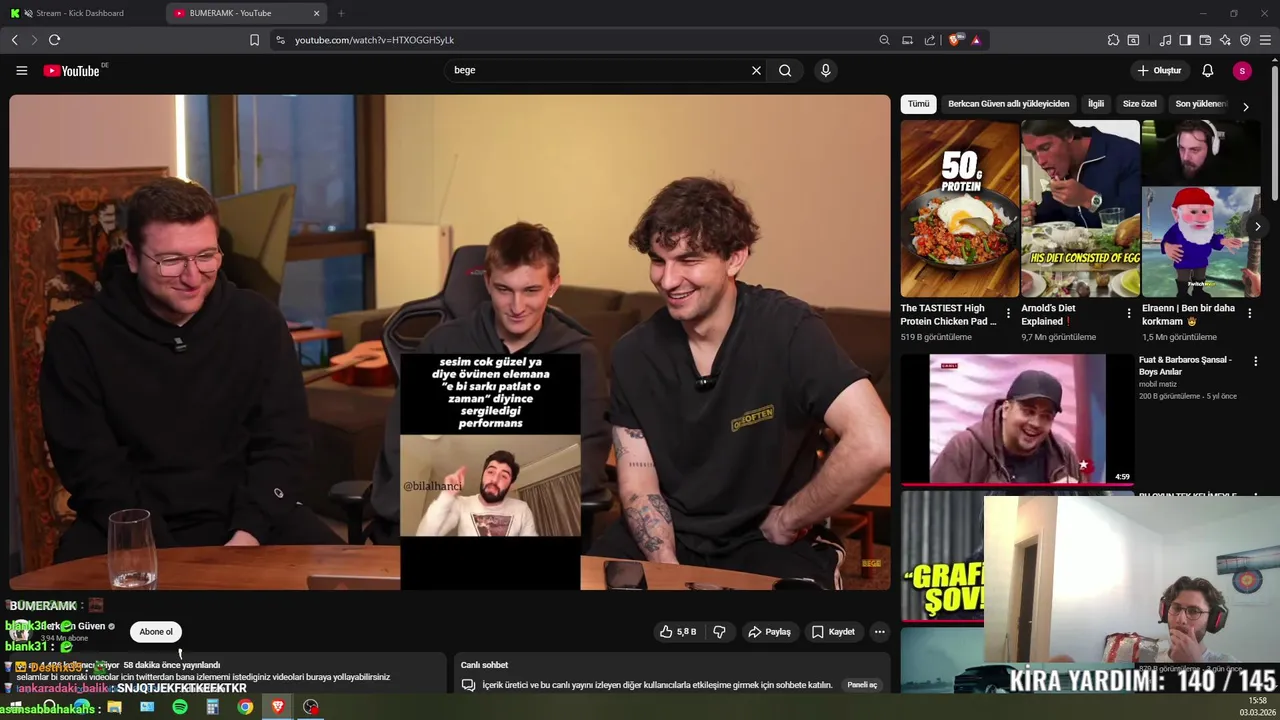Open Brave Leo AI sparkle icon
Image resolution: width=1280 pixels, height=720 pixels.
(1225, 40)
